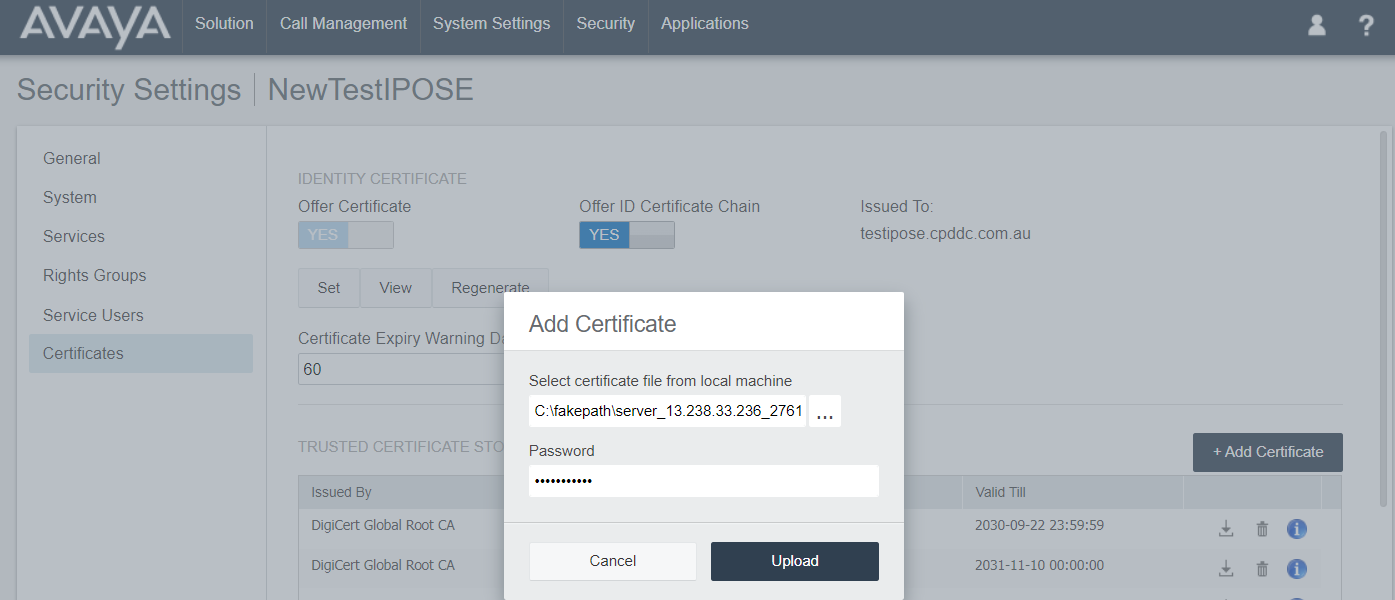This screenshot has width=1395, height=600.
Task: Click the View identity certificate button
Action: coord(395,288)
